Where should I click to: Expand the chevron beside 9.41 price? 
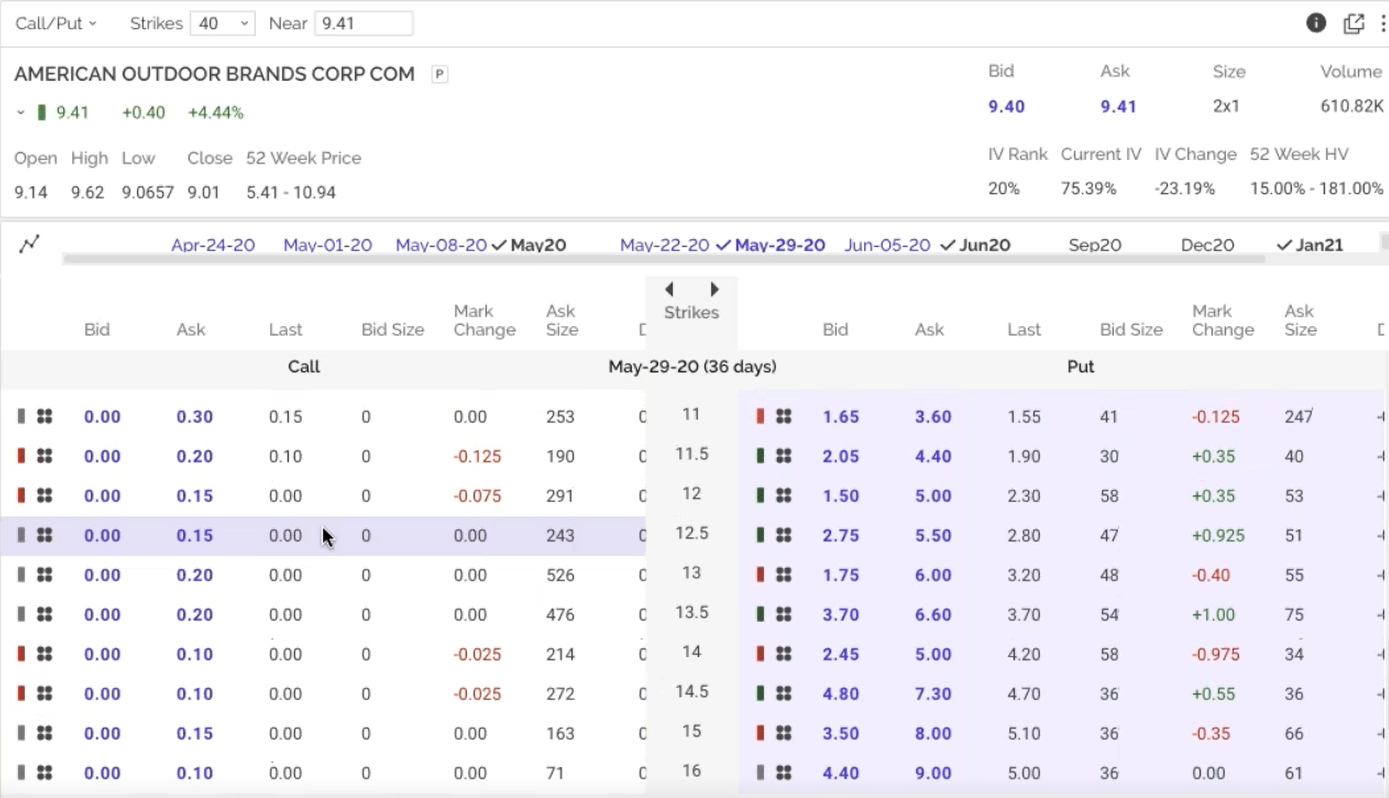click(20, 113)
